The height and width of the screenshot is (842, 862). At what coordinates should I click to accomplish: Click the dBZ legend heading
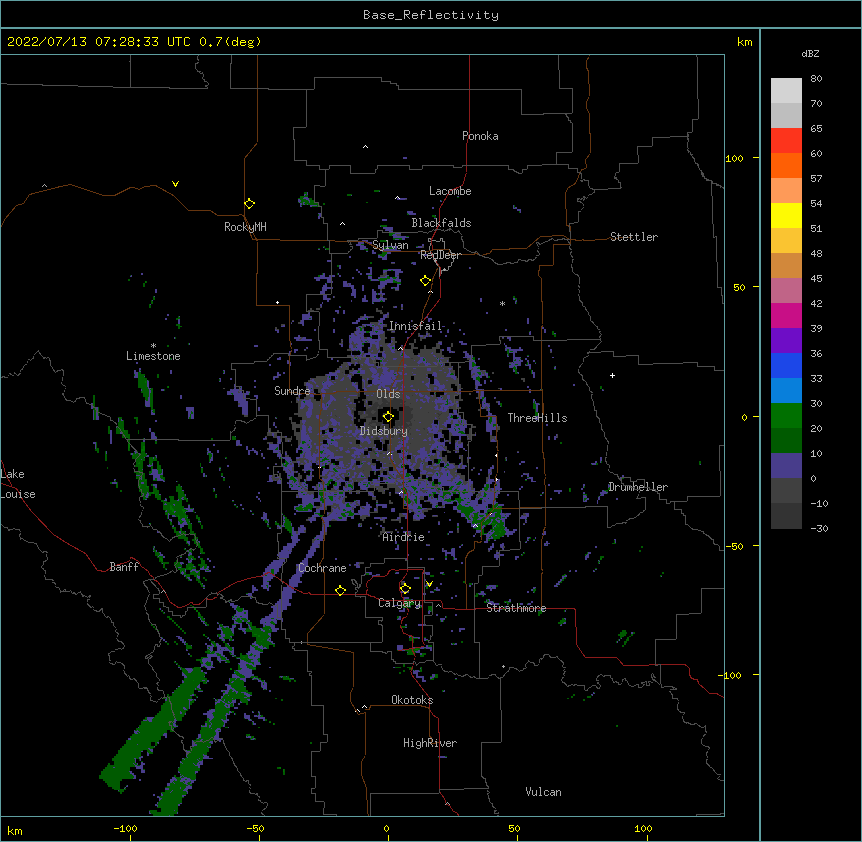(810, 53)
